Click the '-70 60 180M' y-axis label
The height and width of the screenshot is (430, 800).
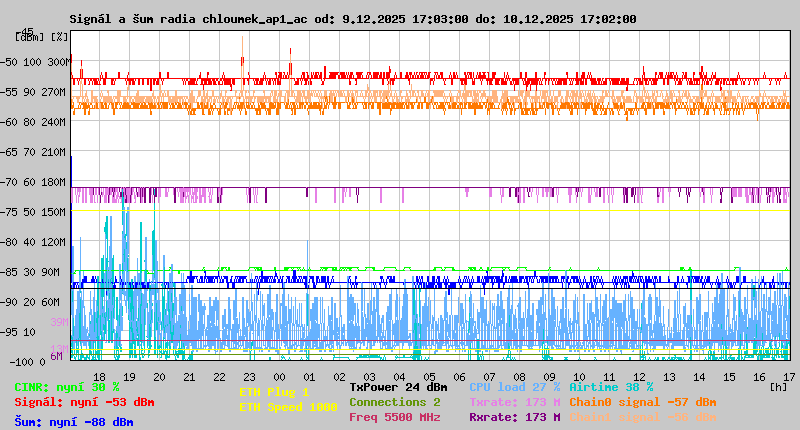[x=33, y=182]
